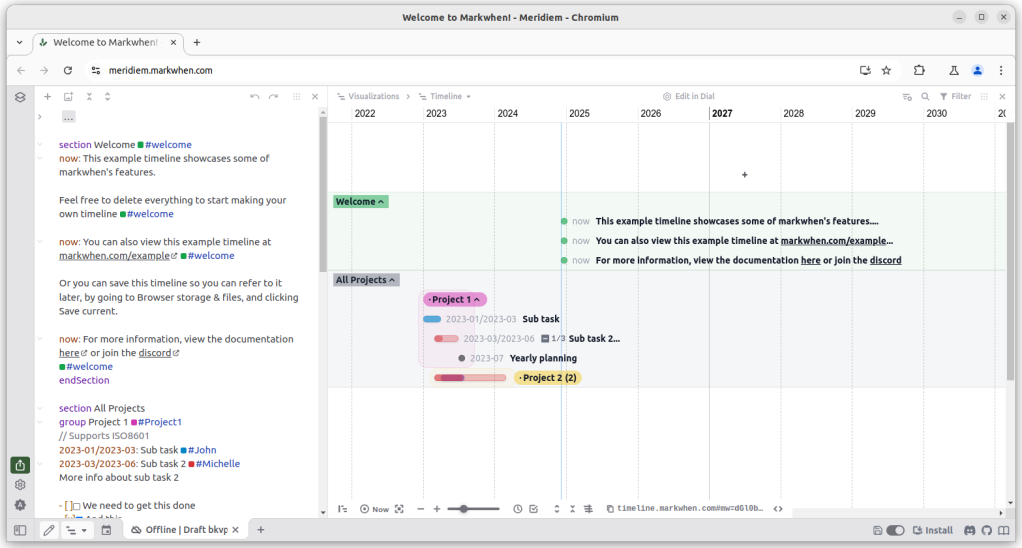Image resolution: width=1022 pixels, height=548 pixels.
Task: Click the search magnifier in timeline header
Action: 925,96
